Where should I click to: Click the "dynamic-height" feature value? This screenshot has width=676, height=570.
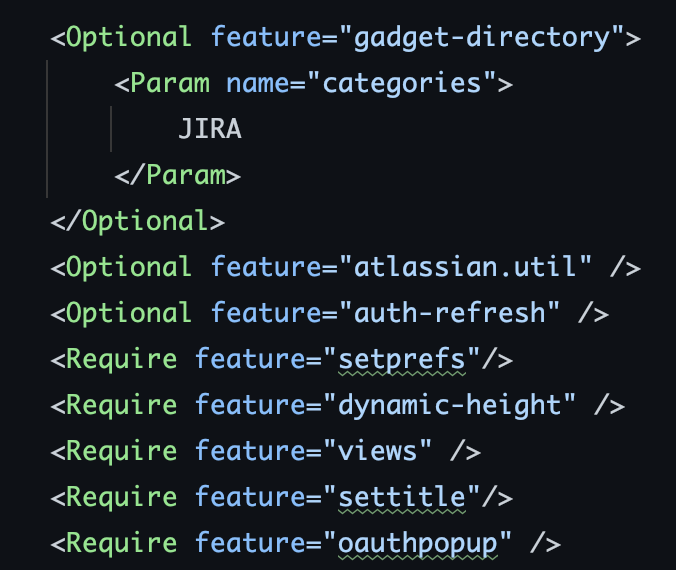click(450, 405)
